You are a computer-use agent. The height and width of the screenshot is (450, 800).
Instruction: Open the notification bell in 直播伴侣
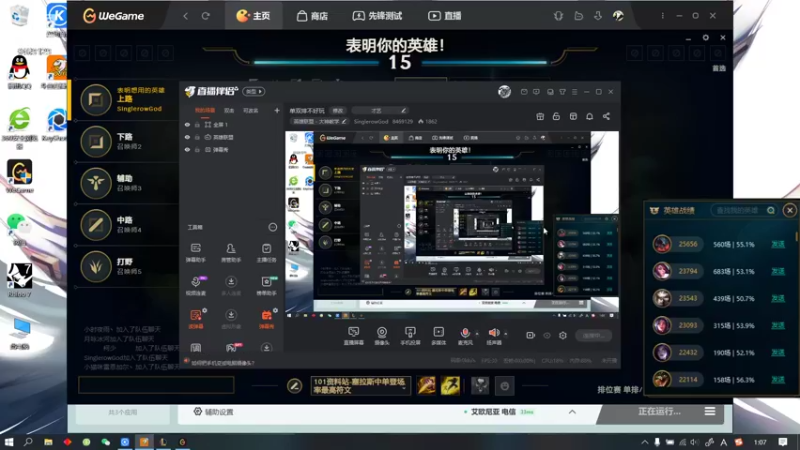click(x=589, y=116)
